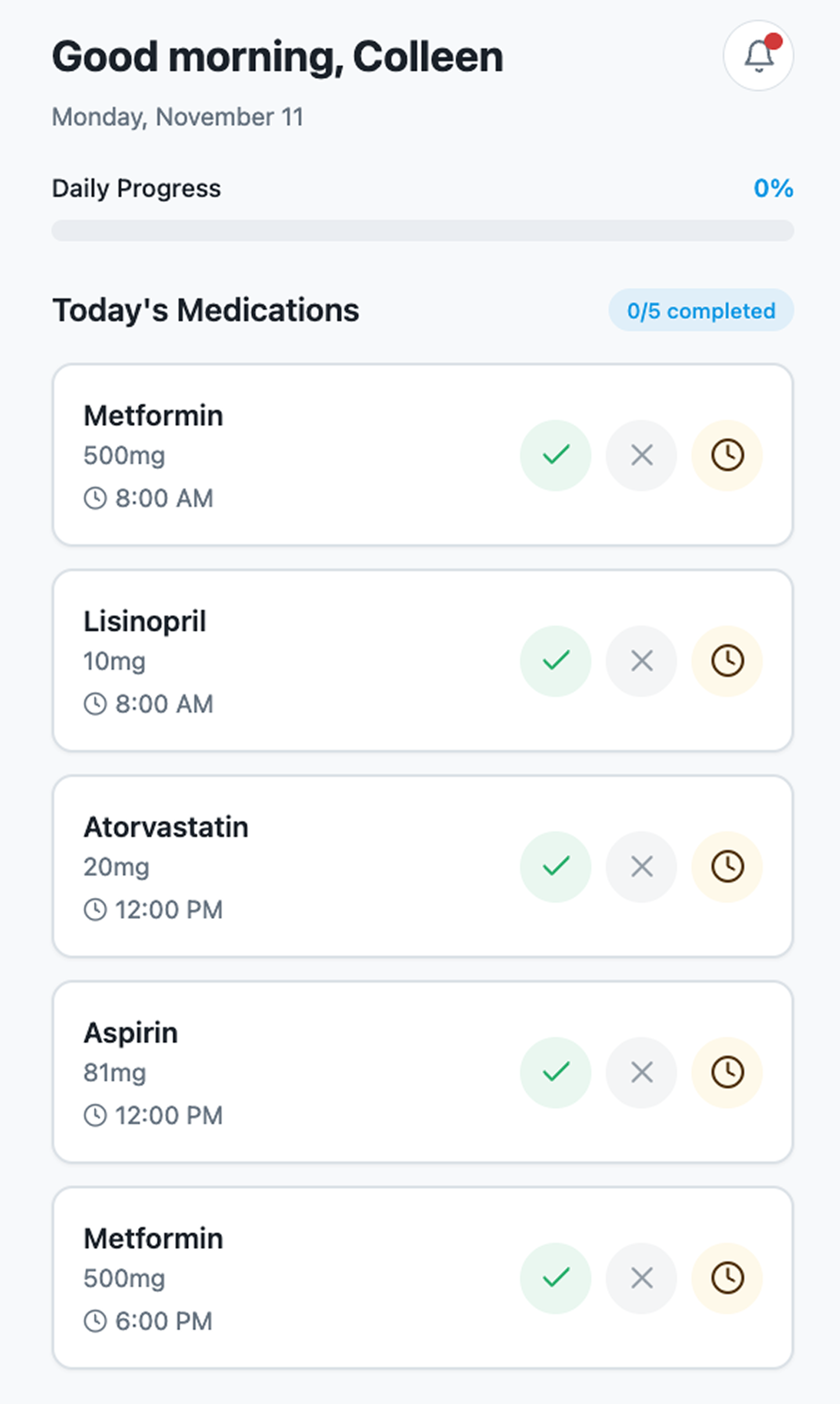Mark Aspirin 81mg as taken
The width and height of the screenshot is (840, 1404).
click(x=555, y=1072)
